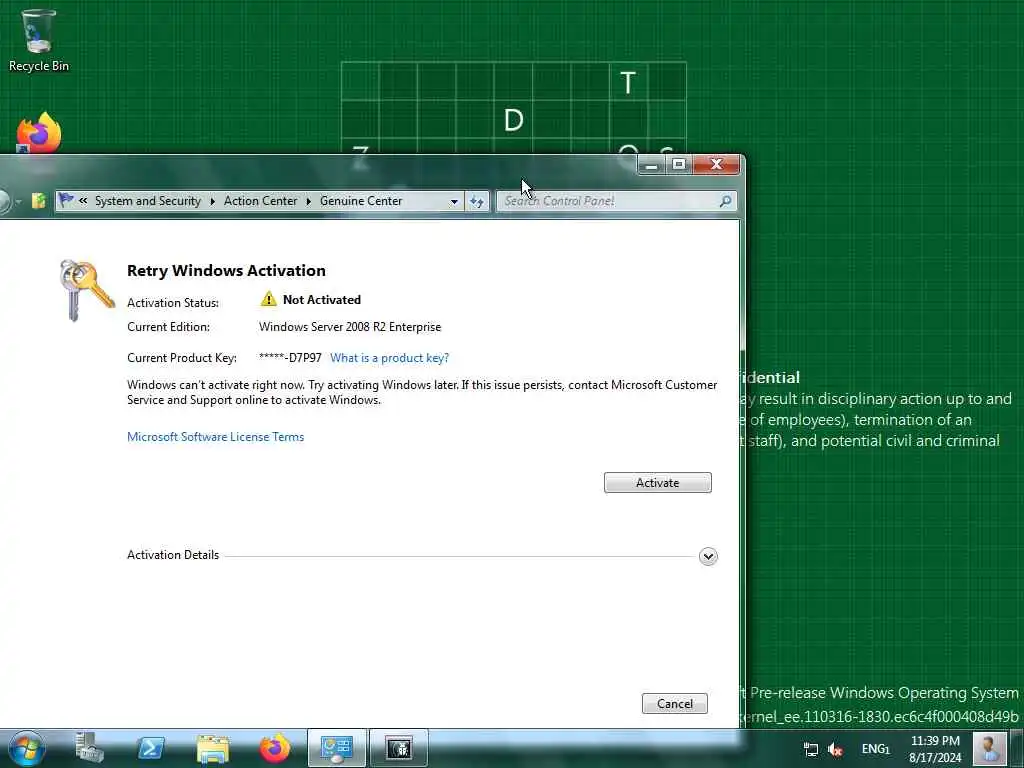The width and height of the screenshot is (1024, 768).
Task: Launch PowerShell from taskbar
Action: click(x=150, y=748)
